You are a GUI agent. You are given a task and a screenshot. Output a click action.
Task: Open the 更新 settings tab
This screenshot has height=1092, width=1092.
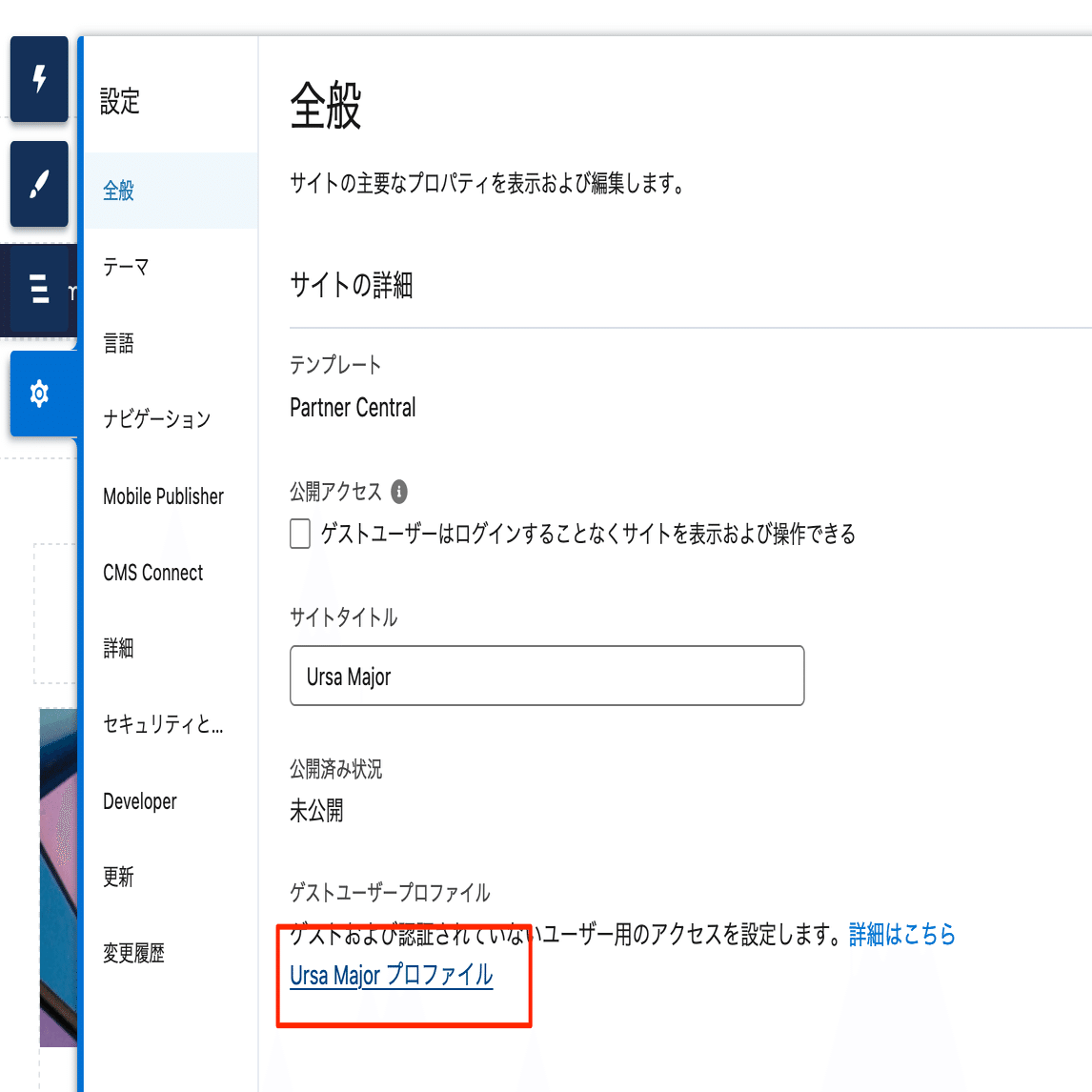pyautogui.click(x=171, y=878)
